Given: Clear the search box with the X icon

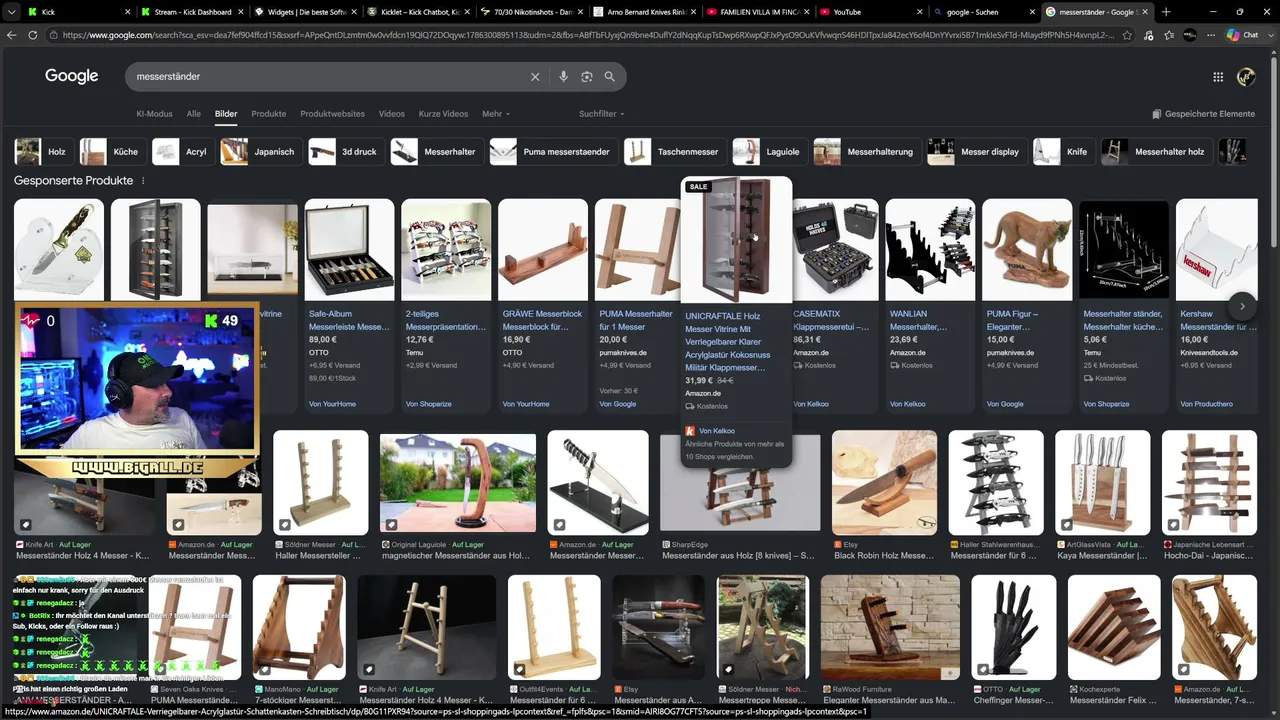Looking at the screenshot, I should [x=535, y=77].
